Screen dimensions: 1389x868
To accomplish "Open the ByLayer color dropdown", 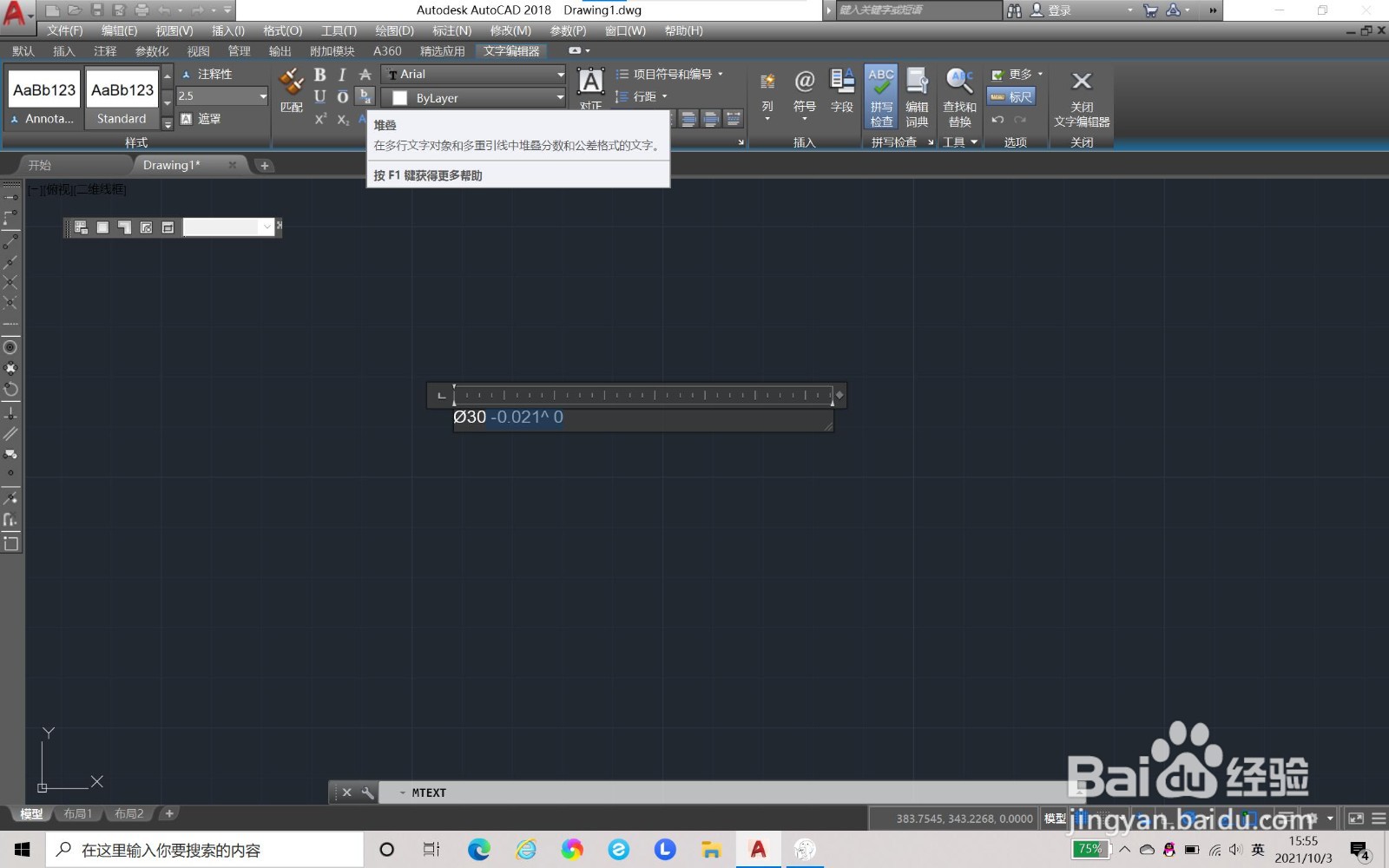I will tap(560, 98).
